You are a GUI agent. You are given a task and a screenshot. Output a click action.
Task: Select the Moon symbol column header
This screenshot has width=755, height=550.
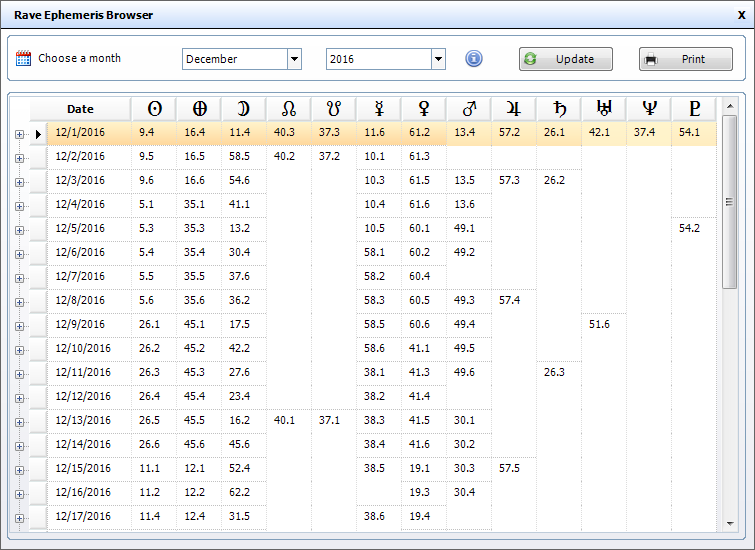point(244,109)
